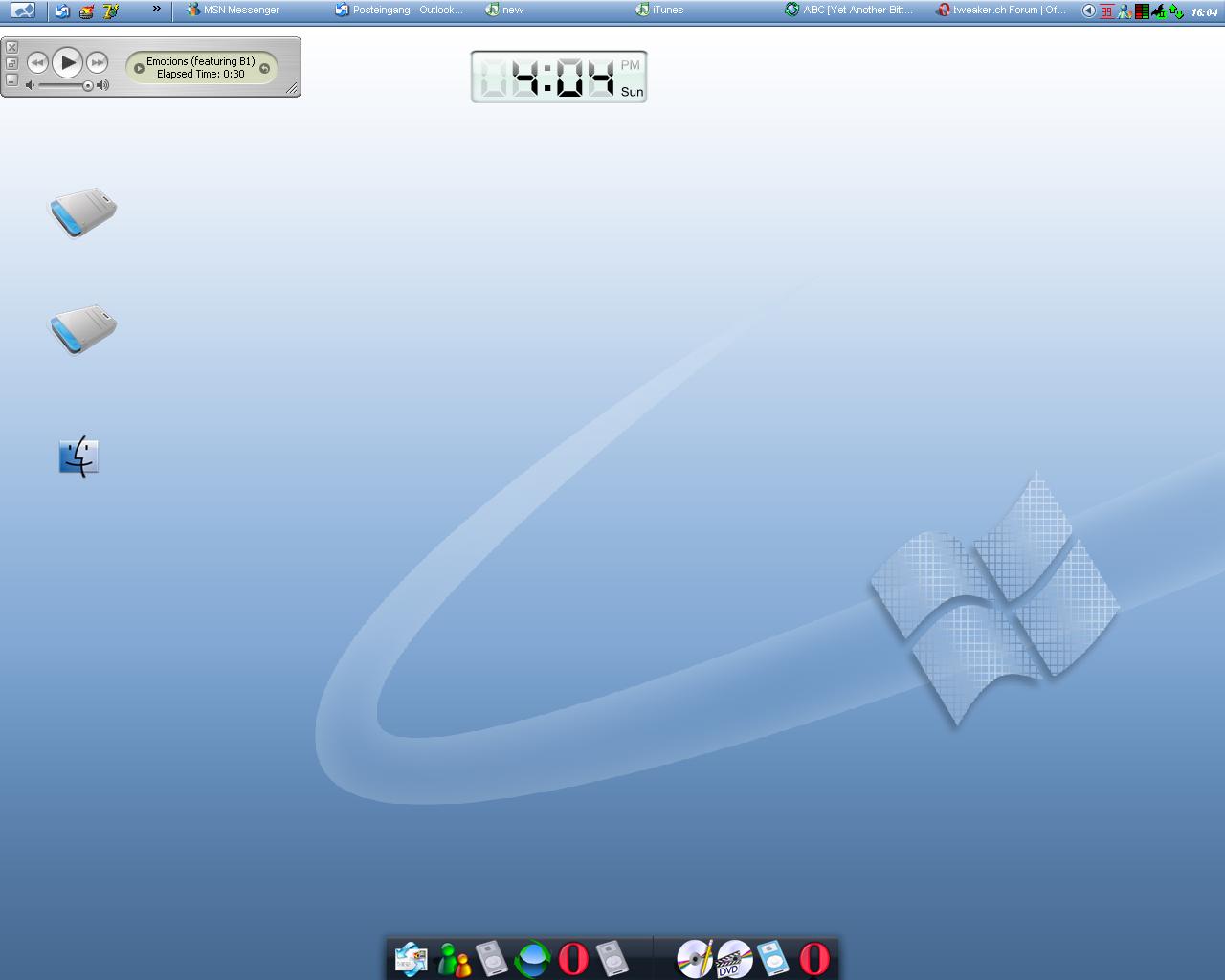This screenshot has height=980, width=1225.
Task: Click the round arrow left of song title
Action: click(x=139, y=68)
